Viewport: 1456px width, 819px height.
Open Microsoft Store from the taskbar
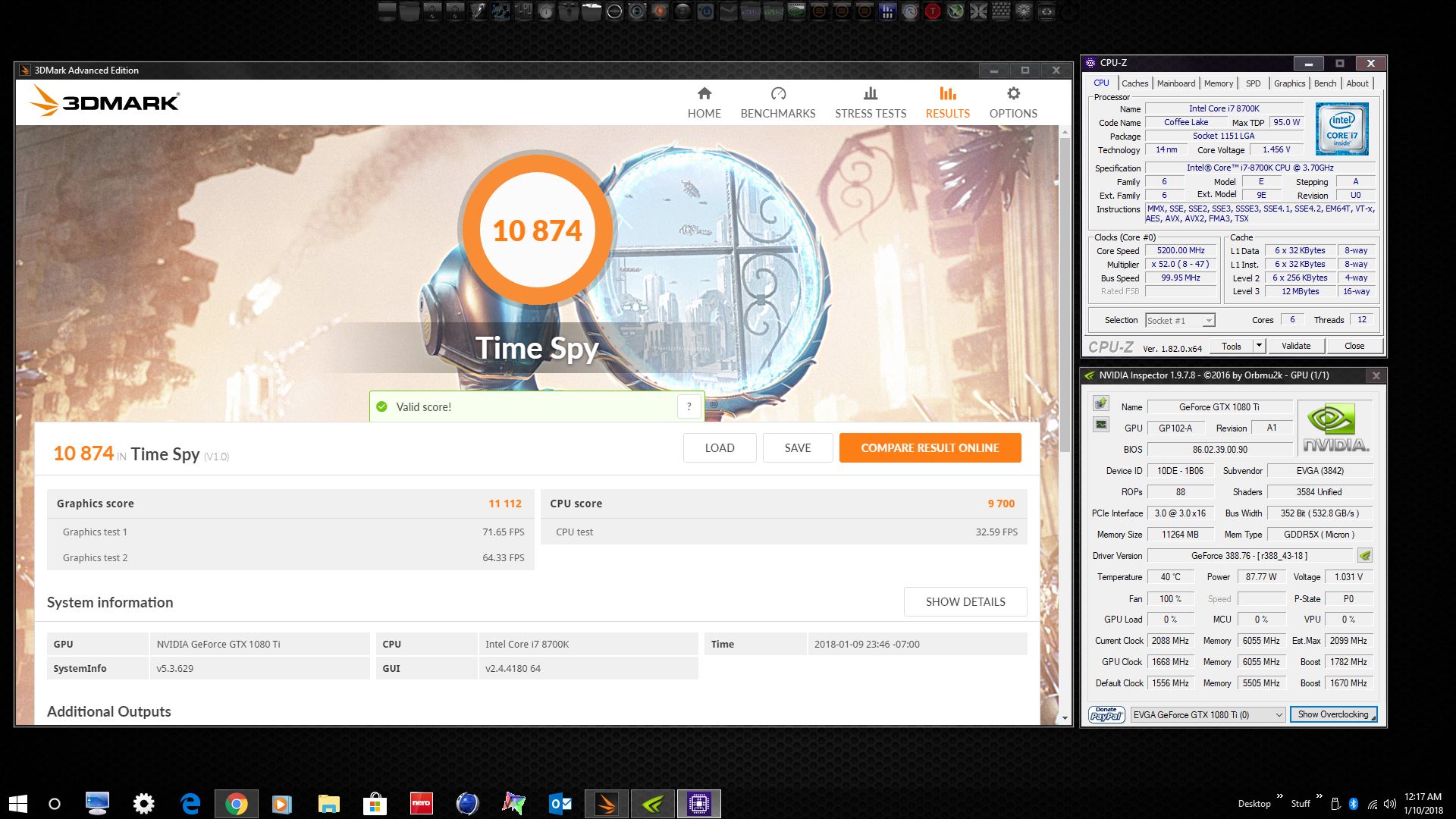pos(375,804)
